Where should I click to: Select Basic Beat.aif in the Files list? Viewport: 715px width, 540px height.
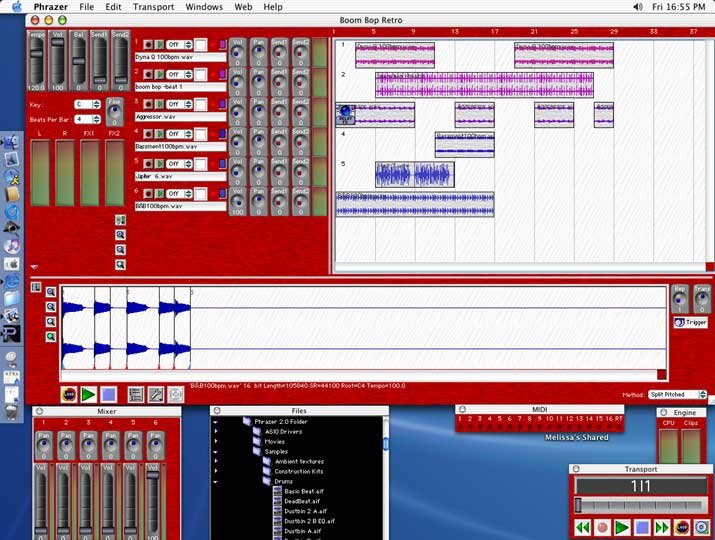[x=304, y=491]
